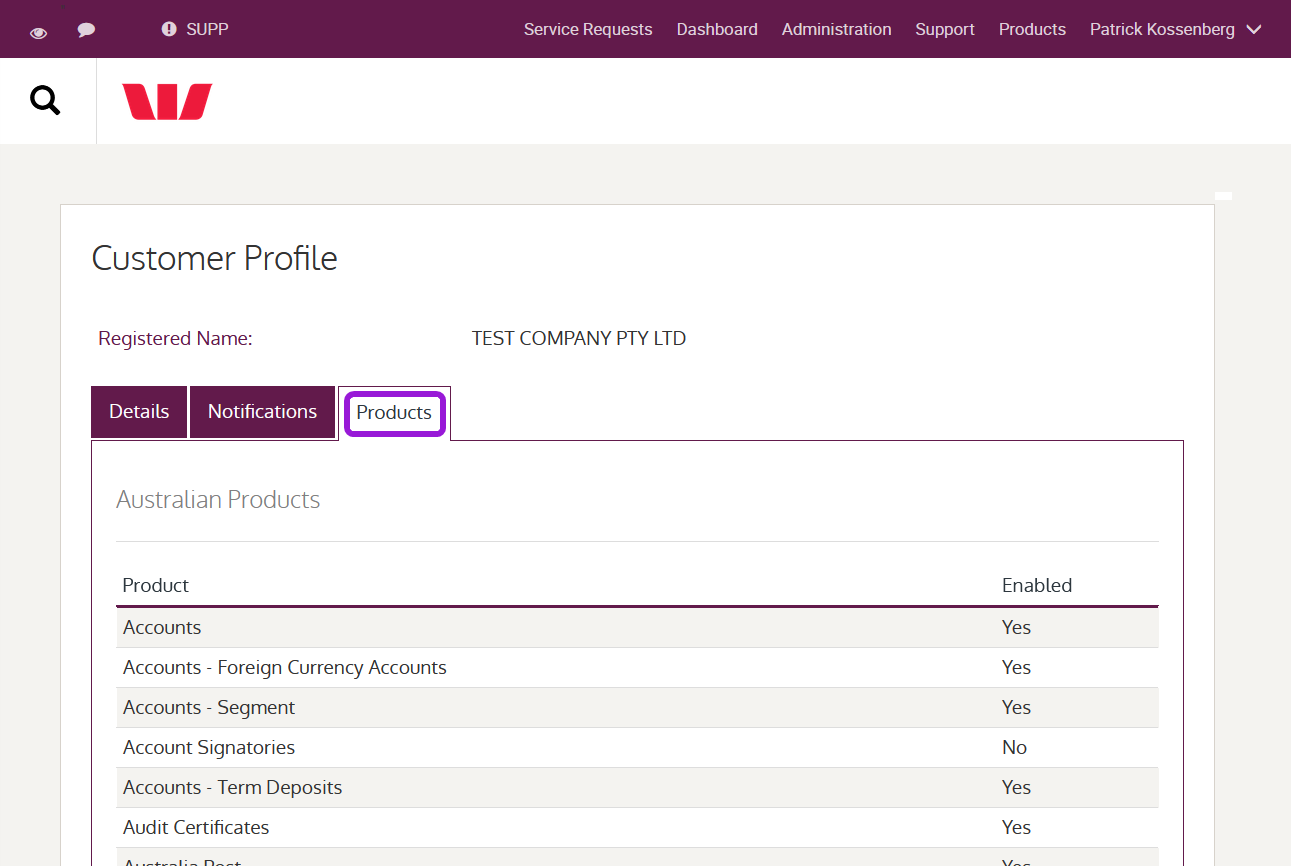Select Accounts - Foreign Currency Accounts row
This screenshot has width=1291, height=866.
point(637,668)
